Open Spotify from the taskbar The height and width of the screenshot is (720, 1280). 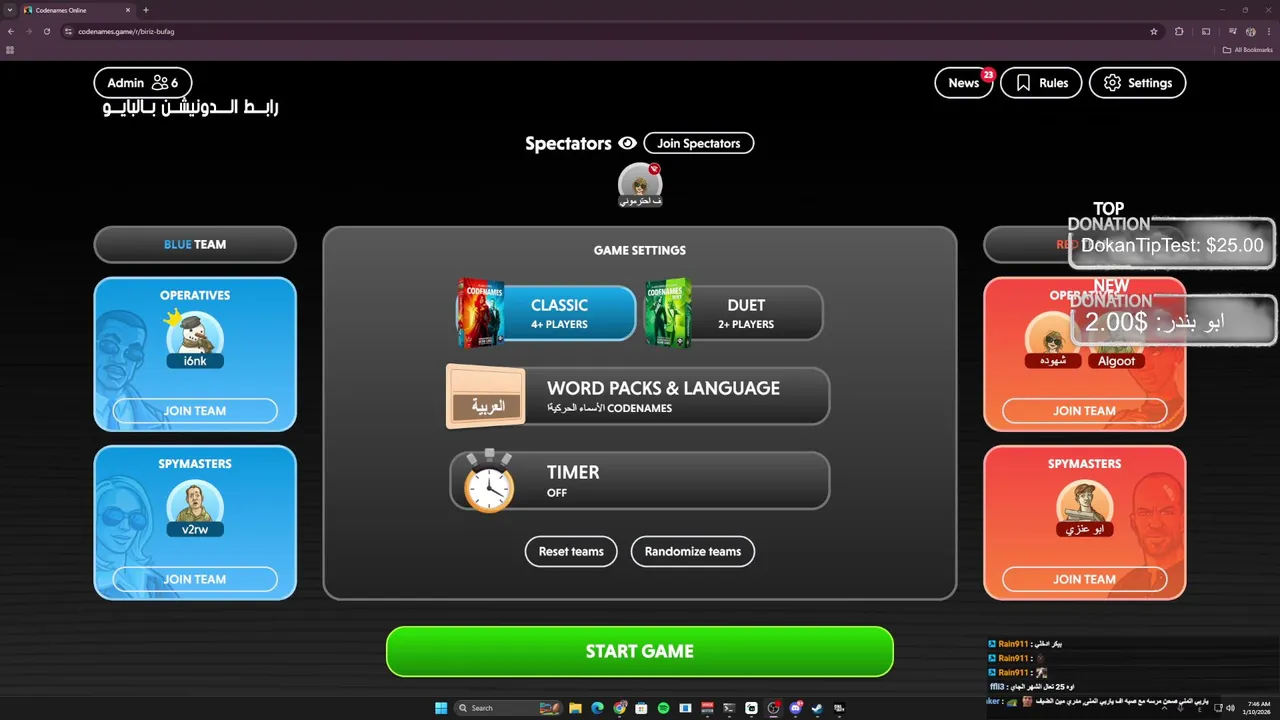(663, 708)
